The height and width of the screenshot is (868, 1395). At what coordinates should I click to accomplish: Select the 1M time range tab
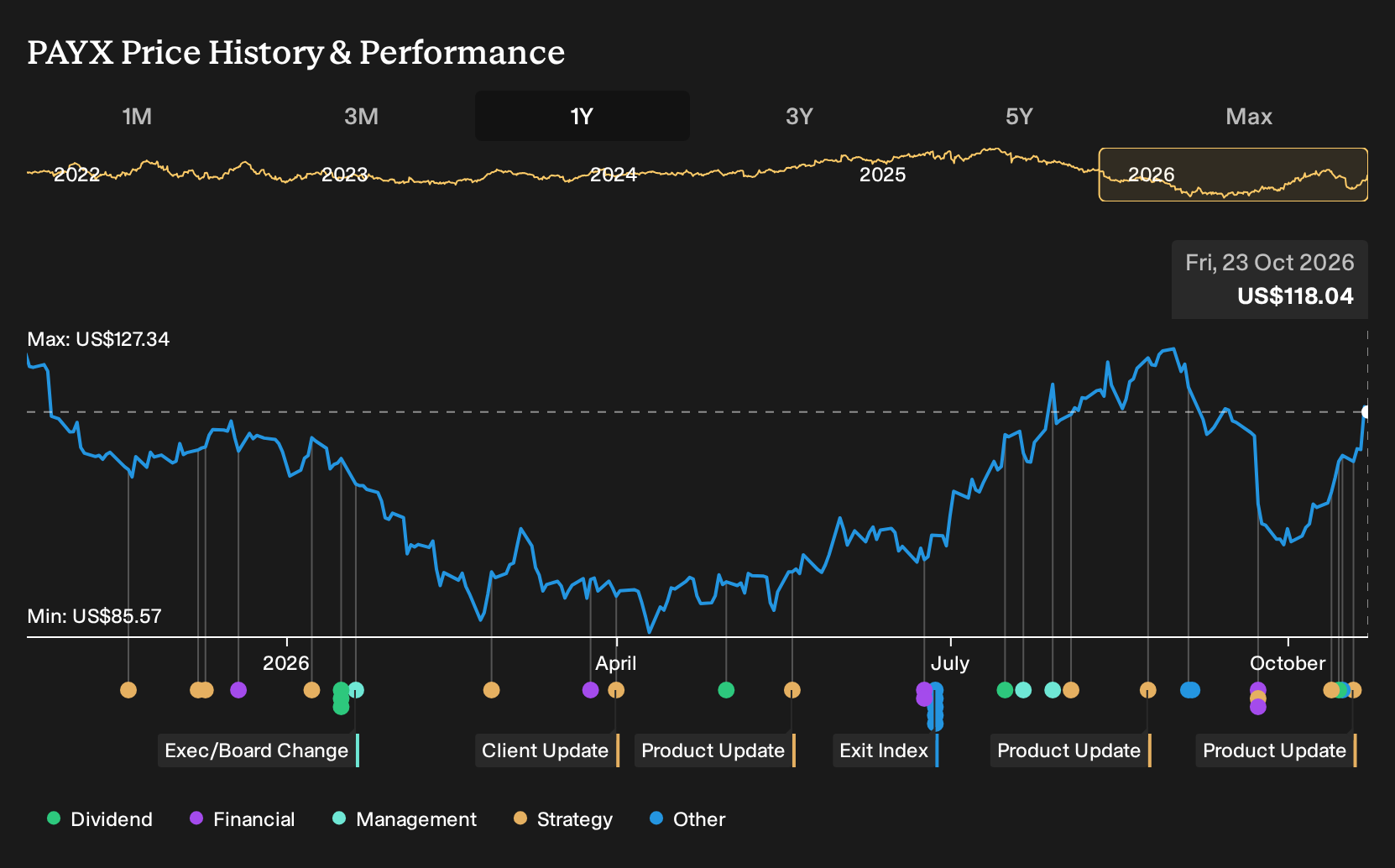tap(137, 116)
